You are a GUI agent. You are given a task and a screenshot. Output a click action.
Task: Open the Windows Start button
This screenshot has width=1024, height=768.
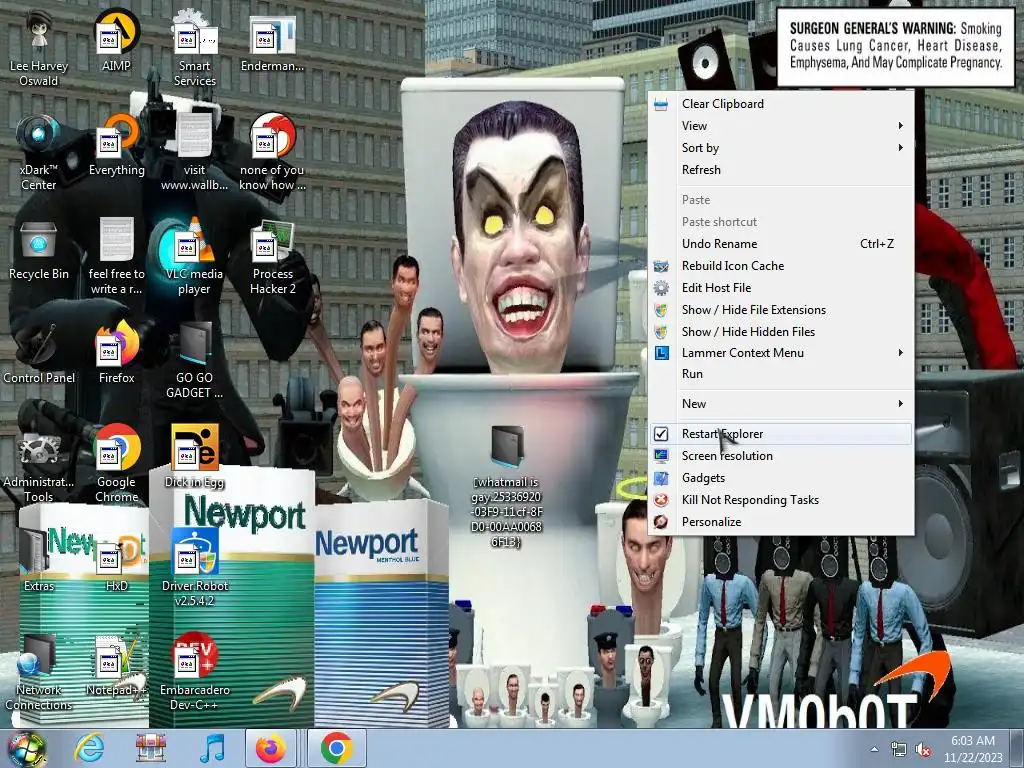25,749
